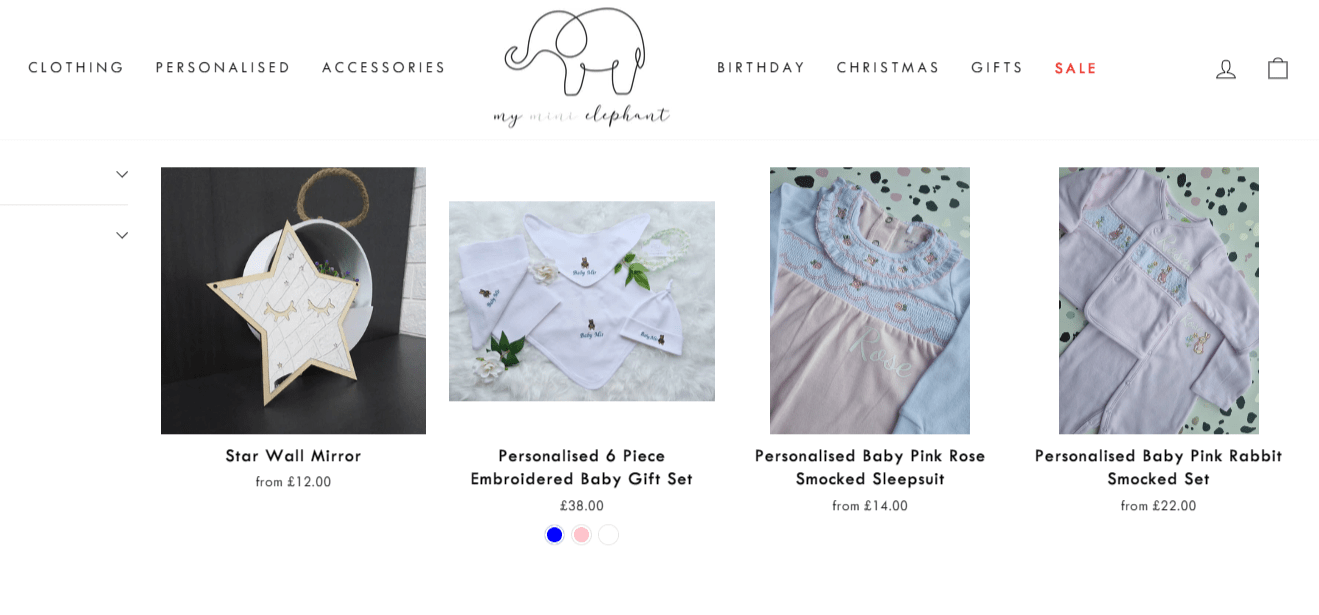Go to the Christmas section
Viewport: 1319px width, 615px height.
click(888, 68)
